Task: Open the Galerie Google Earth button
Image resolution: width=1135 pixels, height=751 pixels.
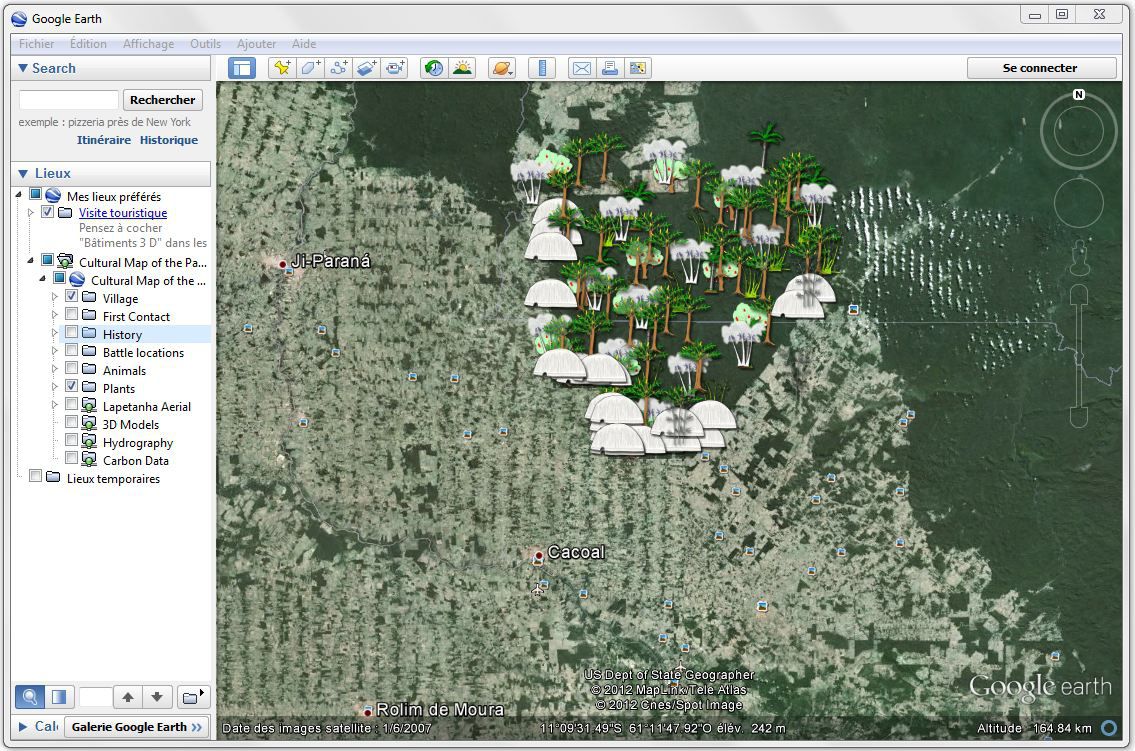Action: pos(136,726)
